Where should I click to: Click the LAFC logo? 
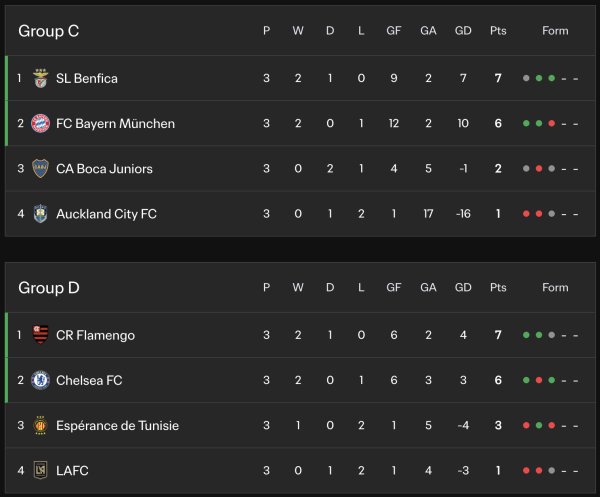coord(40,470)
